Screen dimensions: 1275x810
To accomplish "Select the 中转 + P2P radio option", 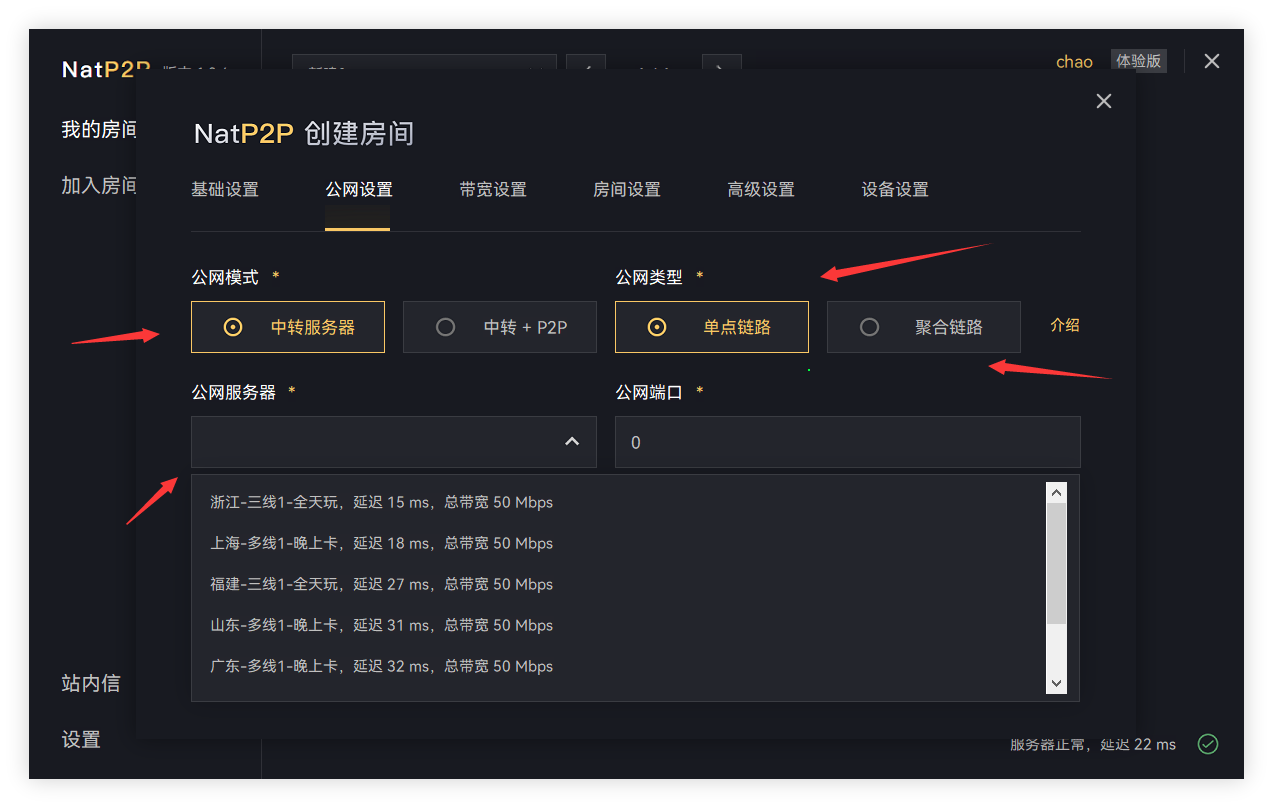I will (x=500, y=327).
